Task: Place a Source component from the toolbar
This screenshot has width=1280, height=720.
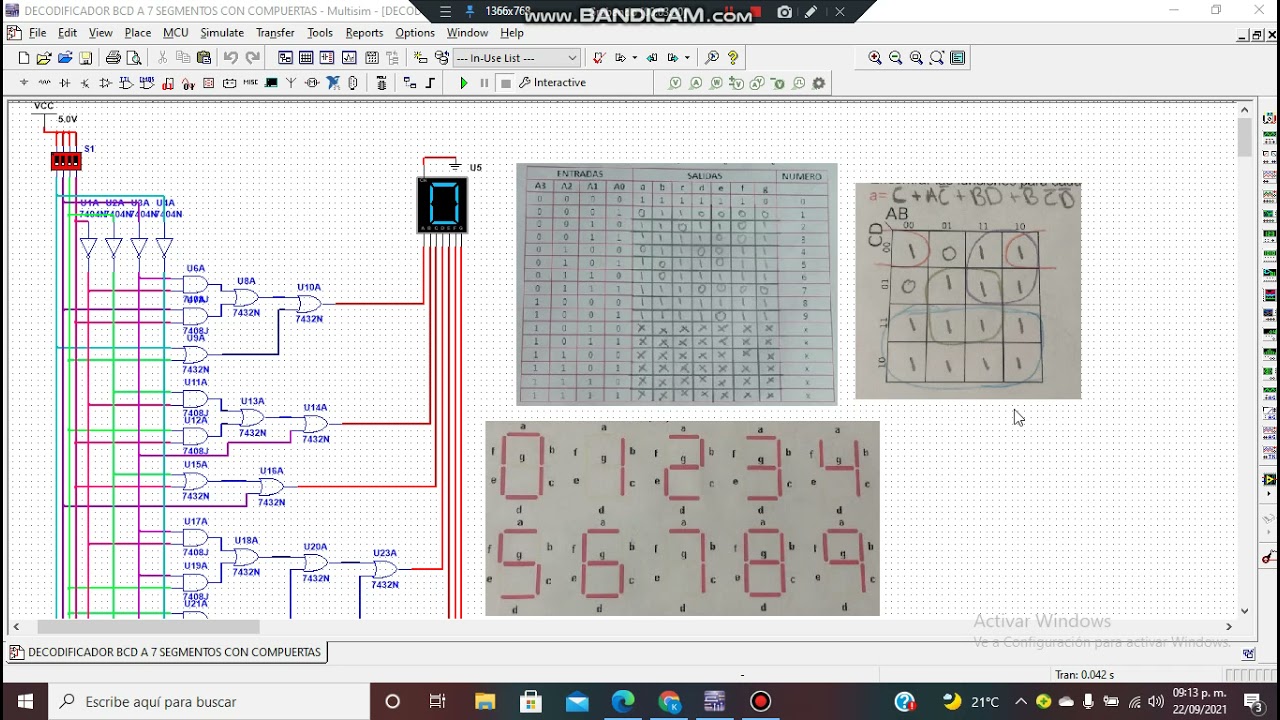Action: [x=23, y=83]
